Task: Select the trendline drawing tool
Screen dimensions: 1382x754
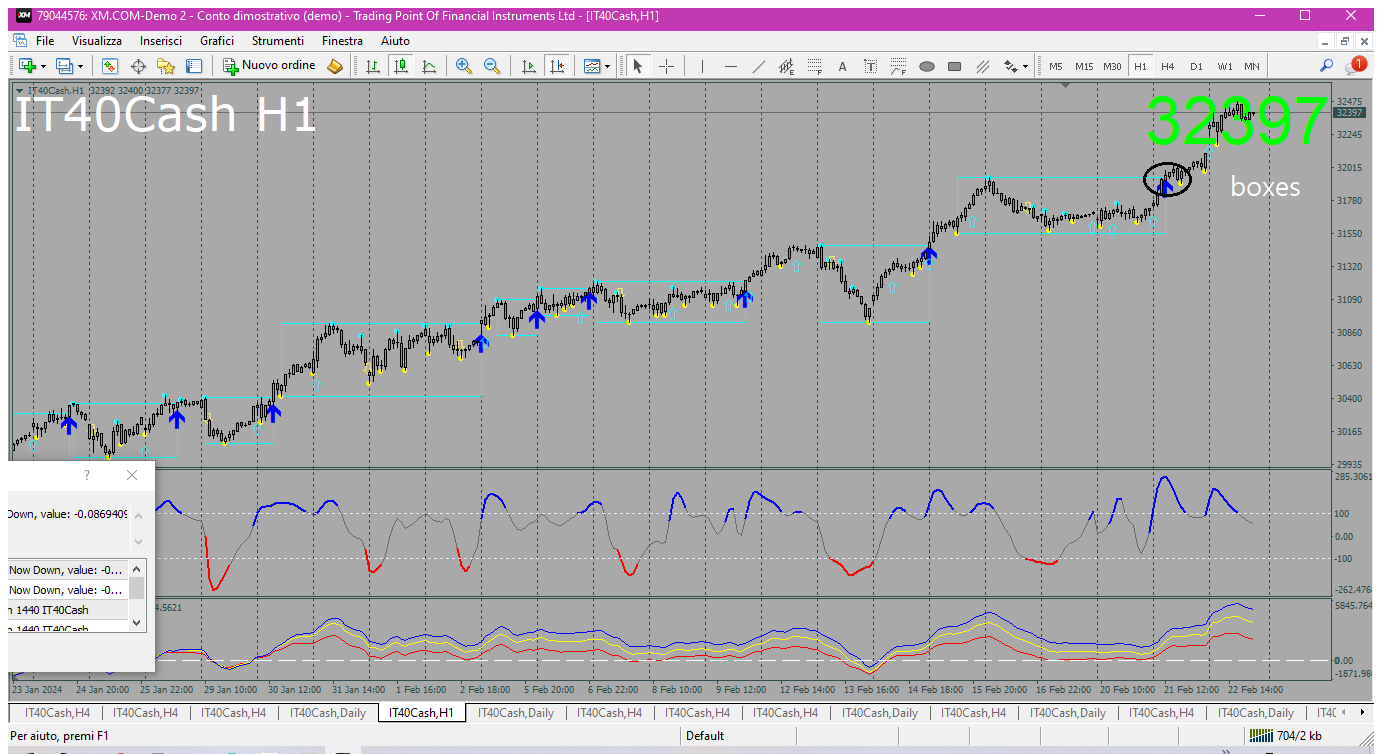Action: point(758,66)
